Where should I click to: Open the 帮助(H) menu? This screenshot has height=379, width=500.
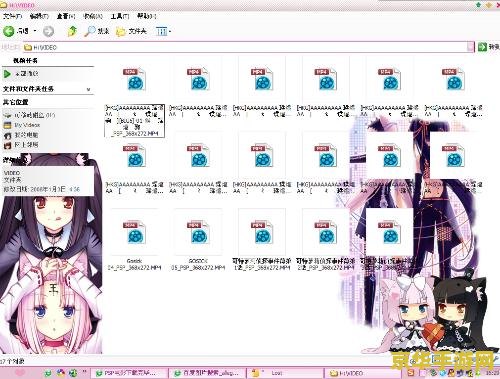(x=147, y=16)
